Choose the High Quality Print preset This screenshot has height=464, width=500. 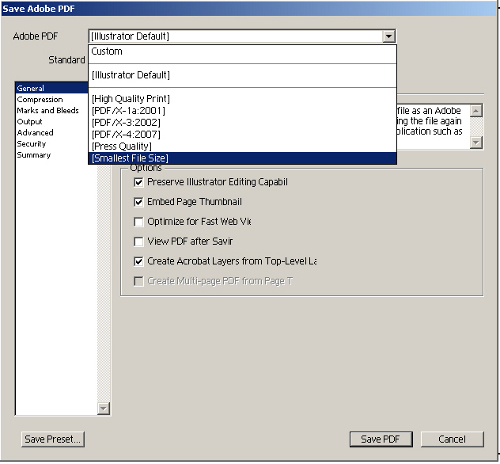(242, 99)
